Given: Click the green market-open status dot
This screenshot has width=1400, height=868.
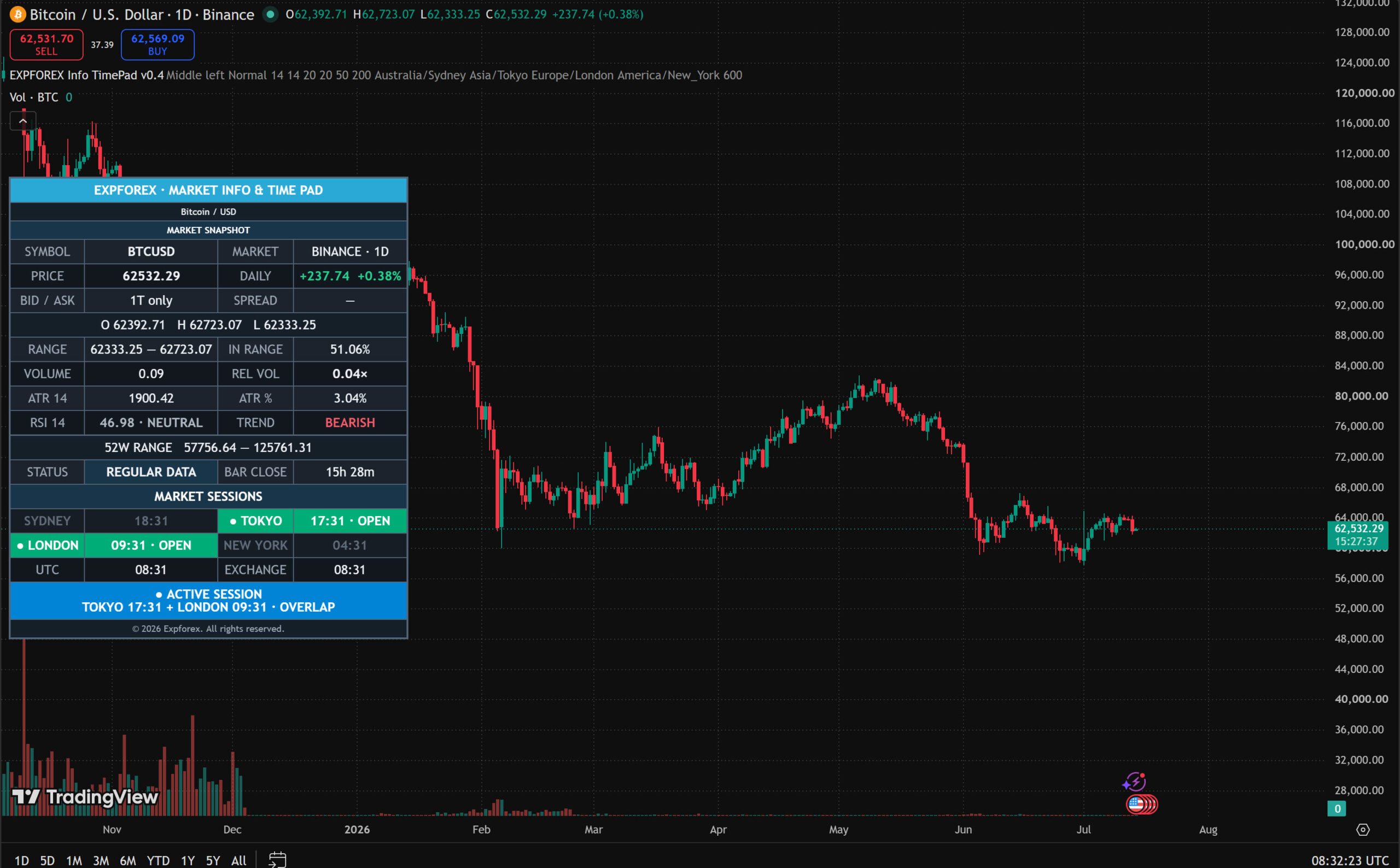Looking at the screenshot, I should click(270, 14).
